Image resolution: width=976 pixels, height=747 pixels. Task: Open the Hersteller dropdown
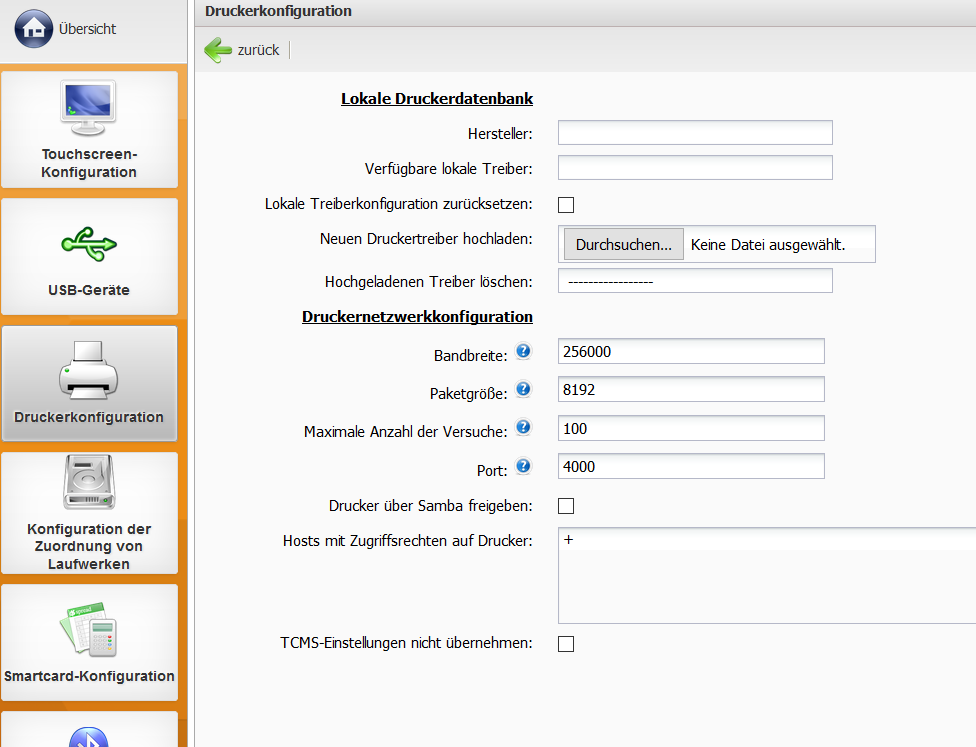pos(695,133)
